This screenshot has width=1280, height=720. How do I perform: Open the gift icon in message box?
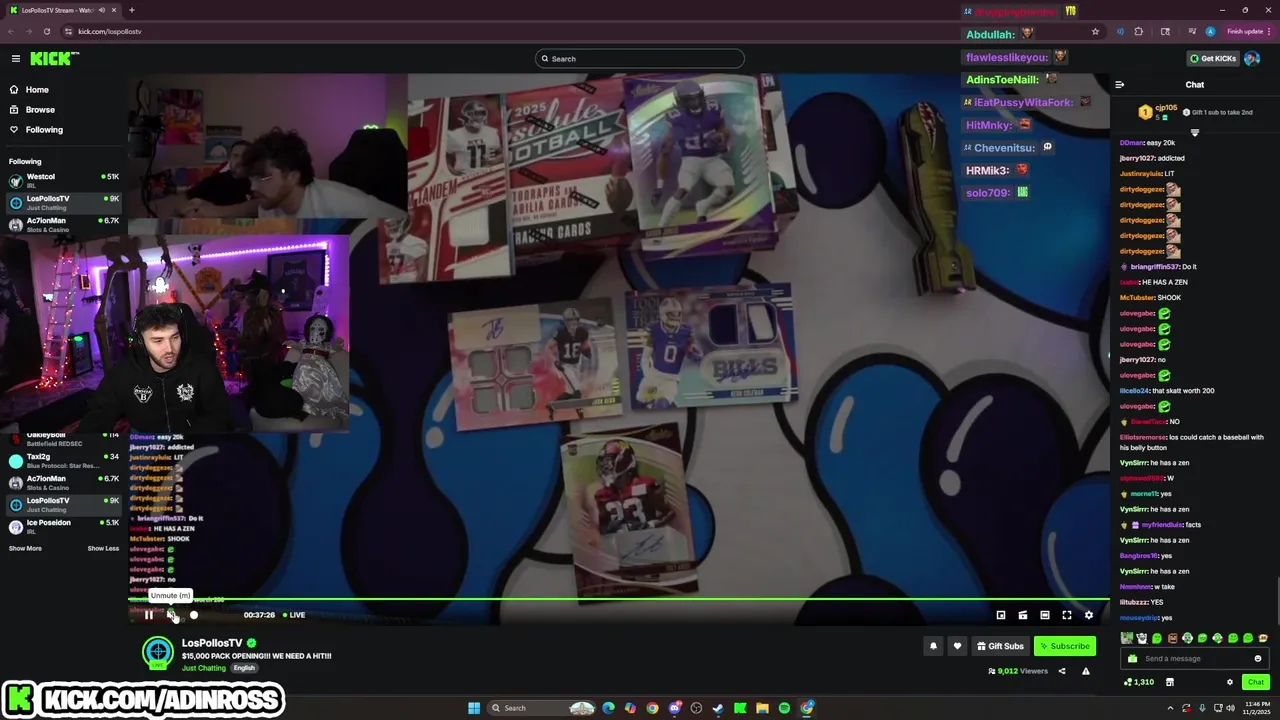[x=1132, y=659]
